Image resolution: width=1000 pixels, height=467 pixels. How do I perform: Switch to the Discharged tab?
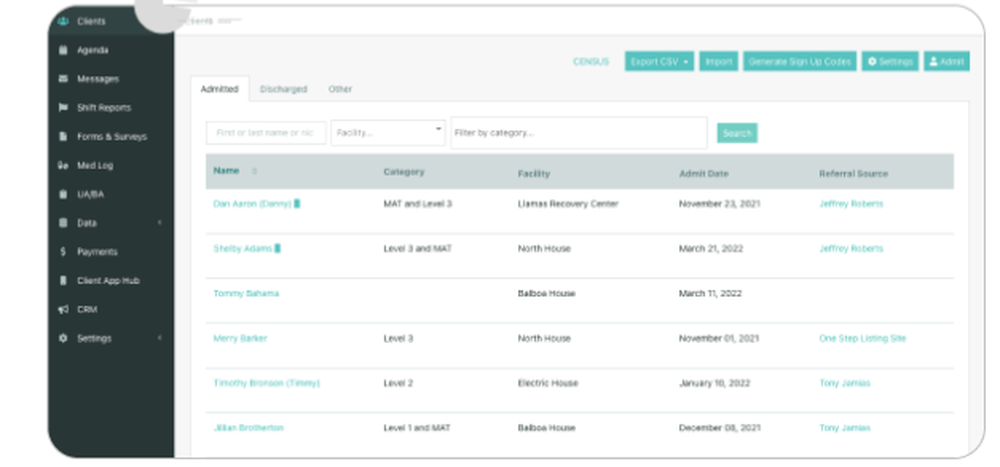click(283, 89)
